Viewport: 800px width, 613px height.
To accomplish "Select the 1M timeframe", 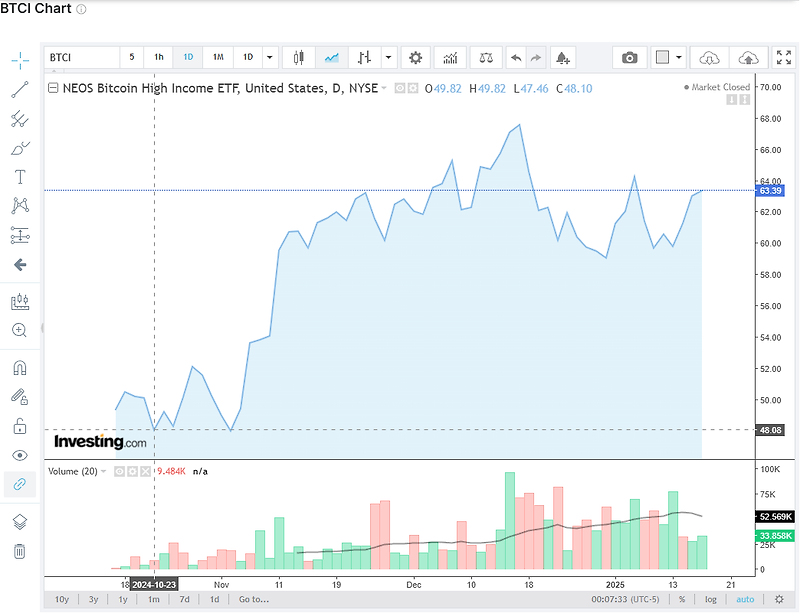I will tap(216, 57).
